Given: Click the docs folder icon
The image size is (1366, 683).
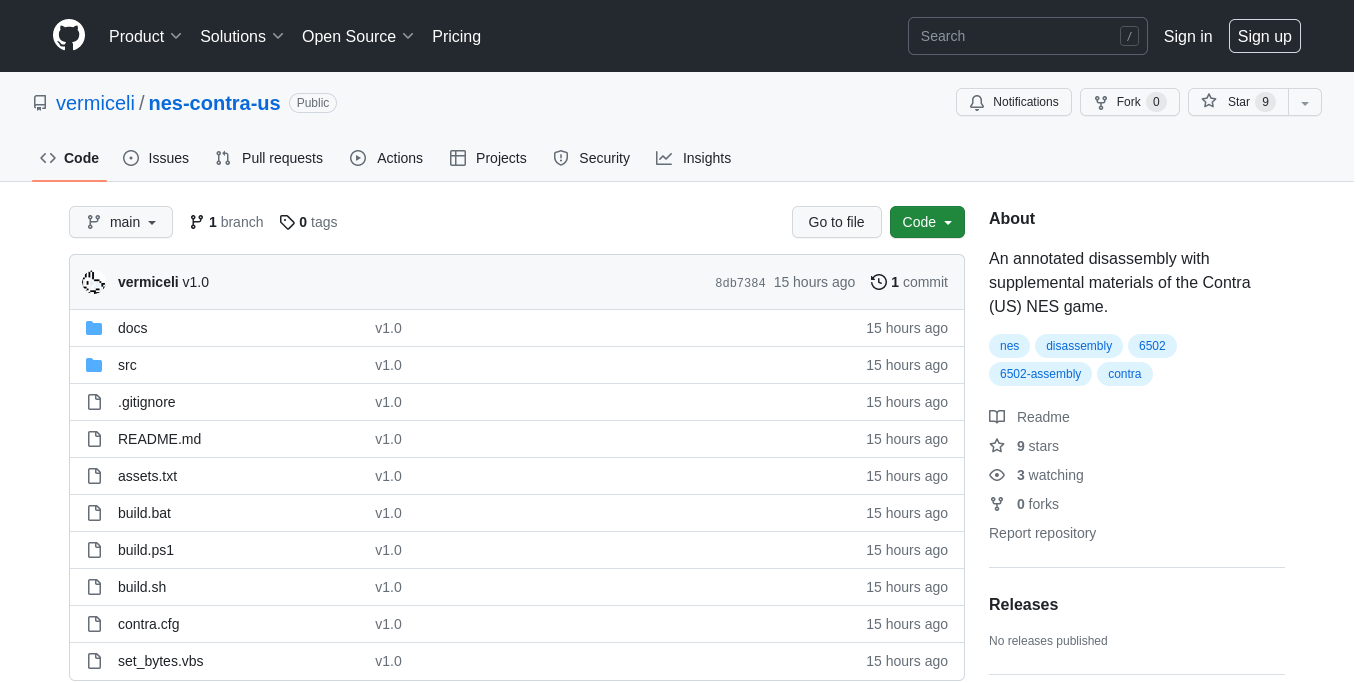Looking at the screenshot, I should pyautogui.click(x=94, y=328).
